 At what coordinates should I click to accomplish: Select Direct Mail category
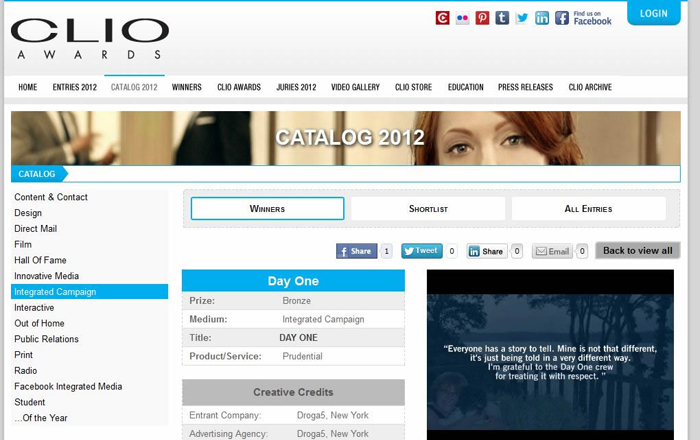coord(36,228)
